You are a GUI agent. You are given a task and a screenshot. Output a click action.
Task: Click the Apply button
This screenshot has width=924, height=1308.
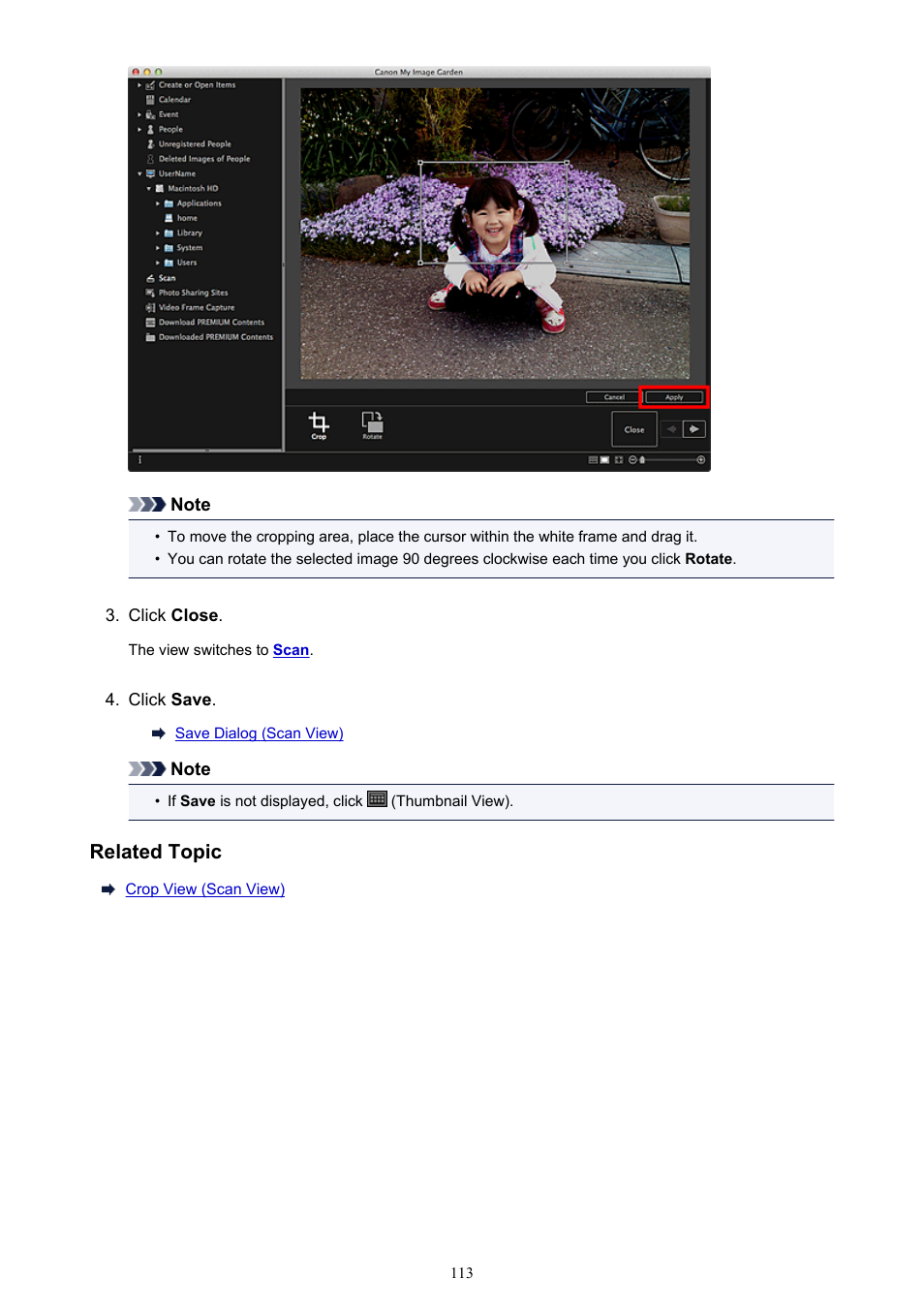click(674, 397)
